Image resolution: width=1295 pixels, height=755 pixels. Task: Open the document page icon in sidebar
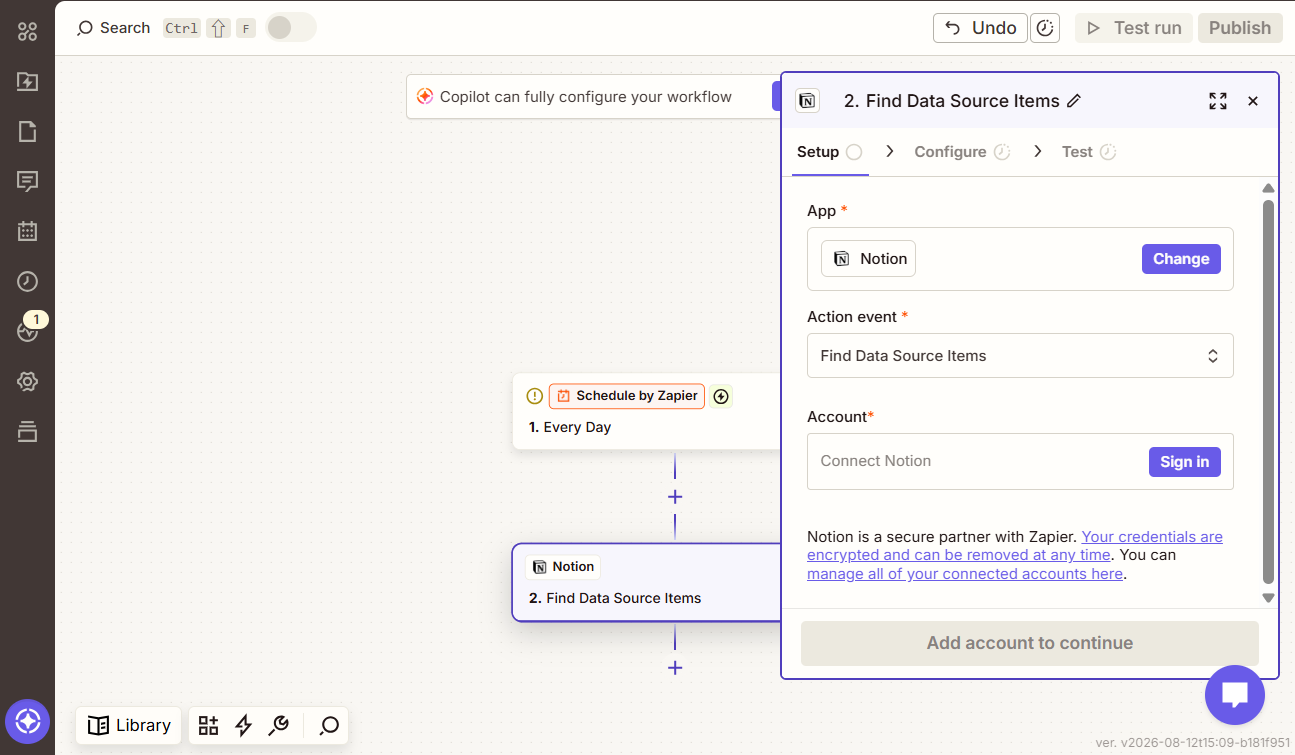pyautogui.click(x=27, y=132)
